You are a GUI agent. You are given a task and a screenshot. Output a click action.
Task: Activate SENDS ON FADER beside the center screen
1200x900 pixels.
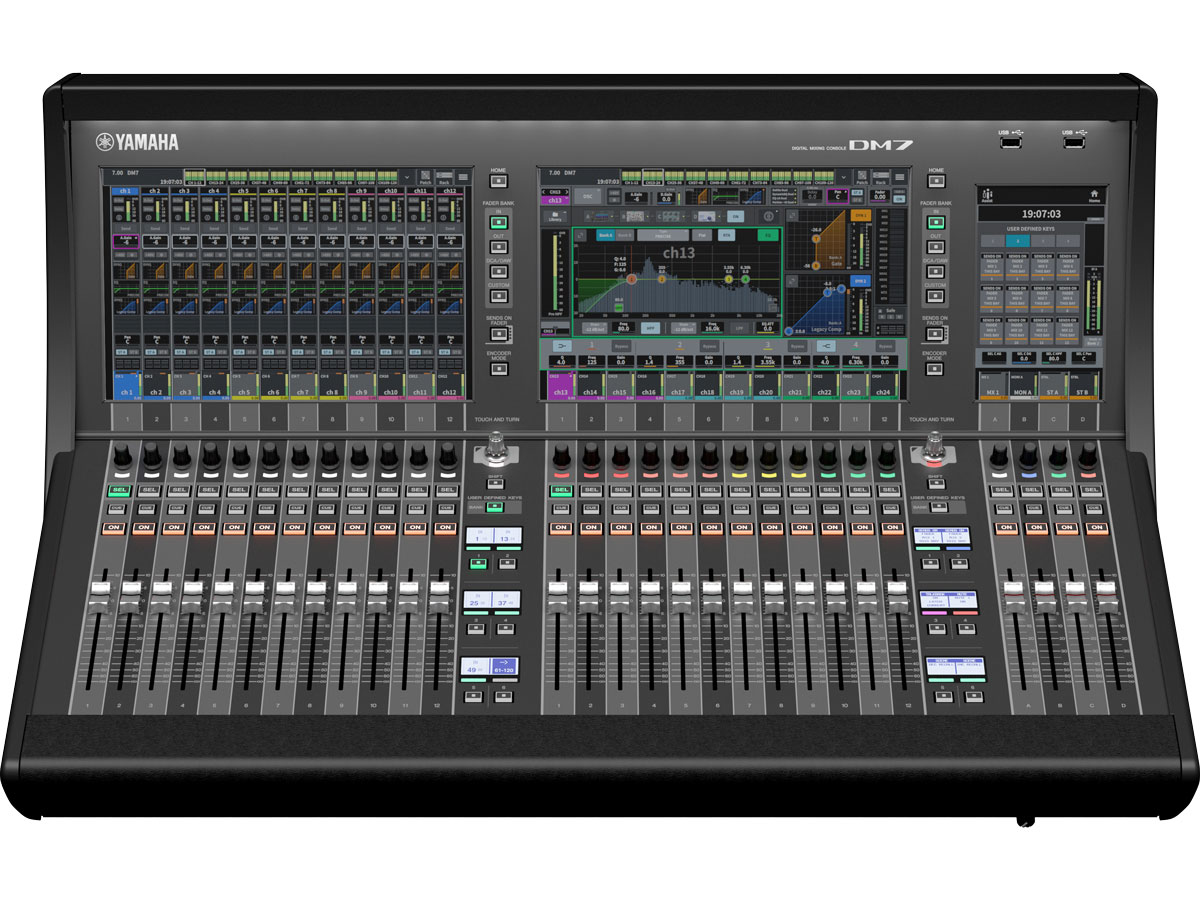936,333
